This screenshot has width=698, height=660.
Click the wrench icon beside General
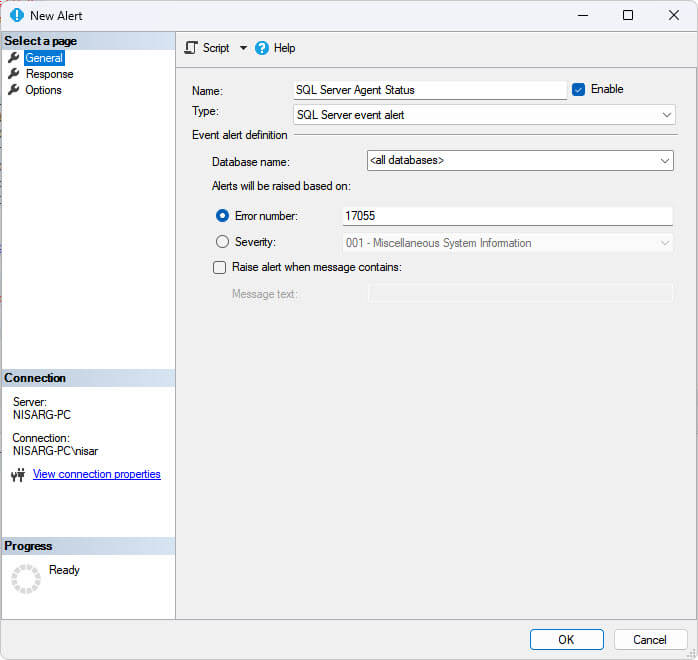coord(14,57)
